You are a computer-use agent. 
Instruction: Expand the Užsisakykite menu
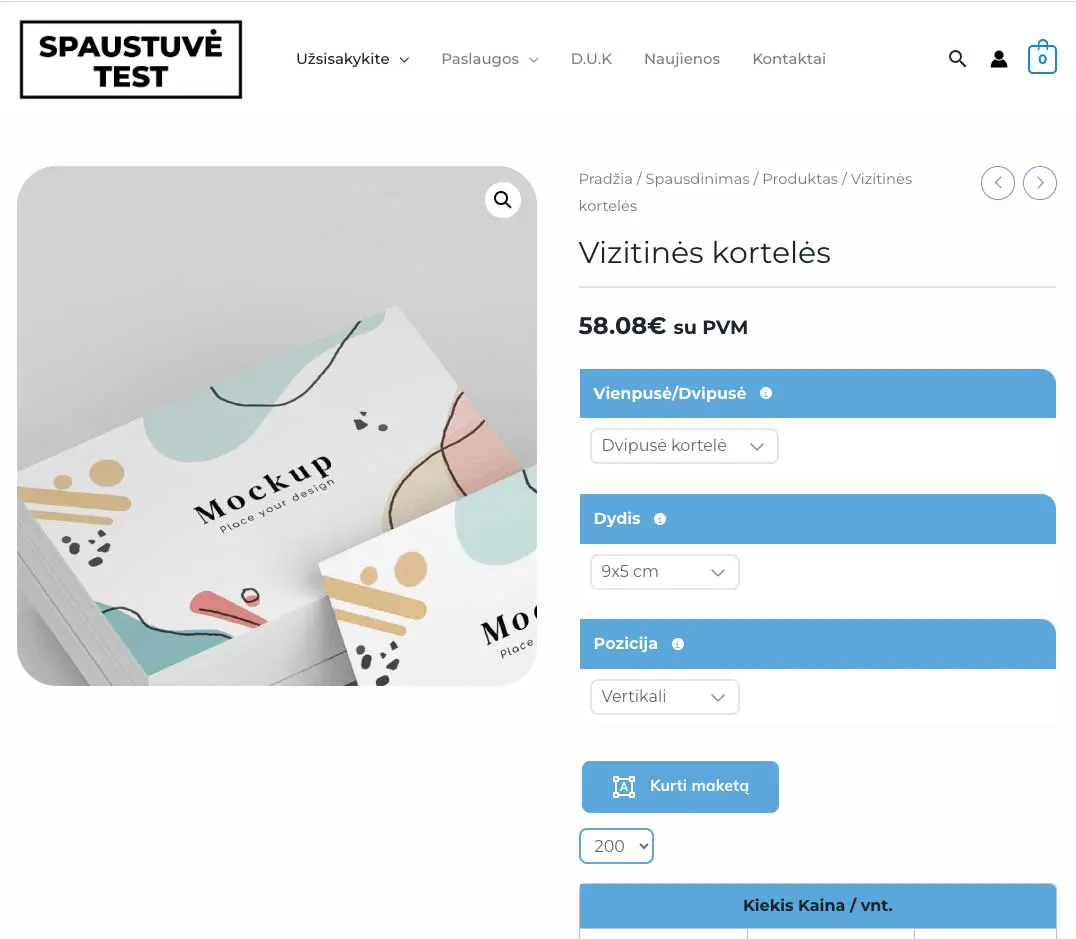[x=352, y=59]
